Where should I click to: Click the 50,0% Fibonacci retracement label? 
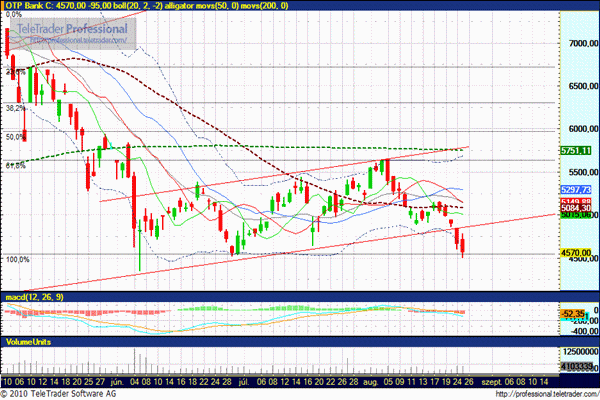point(15,137)
